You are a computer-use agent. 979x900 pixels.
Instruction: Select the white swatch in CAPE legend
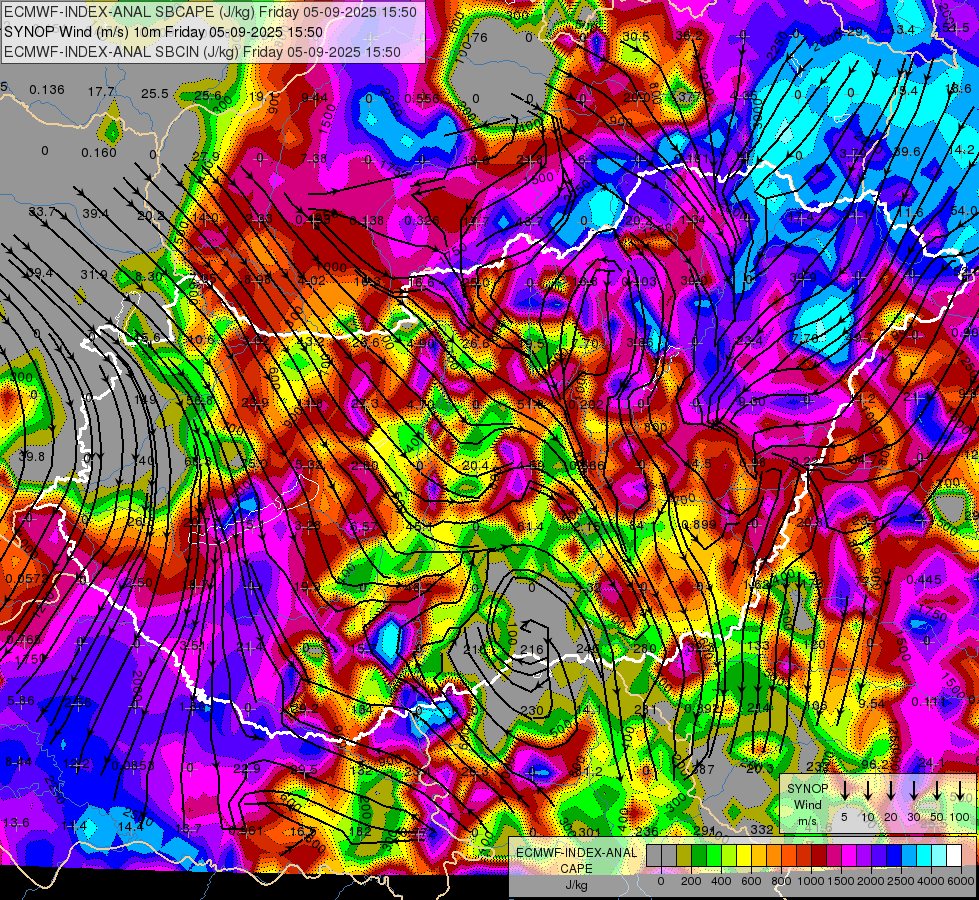tap(954, 856)
